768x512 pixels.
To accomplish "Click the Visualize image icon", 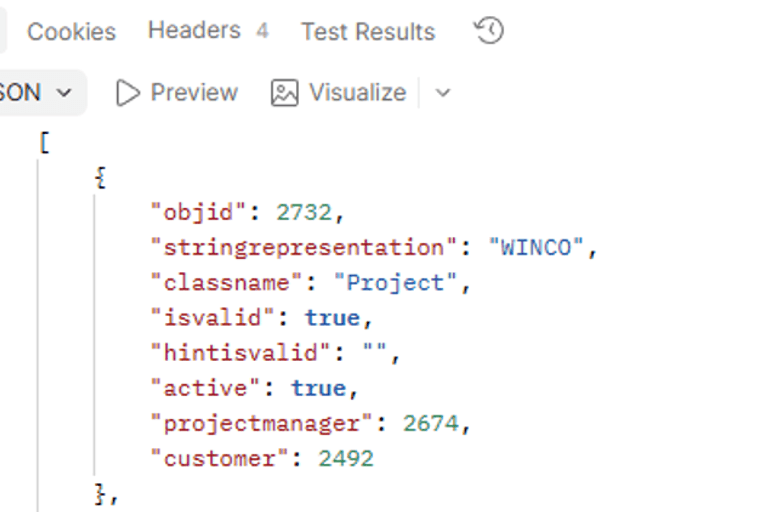I will tap(285, 93).
